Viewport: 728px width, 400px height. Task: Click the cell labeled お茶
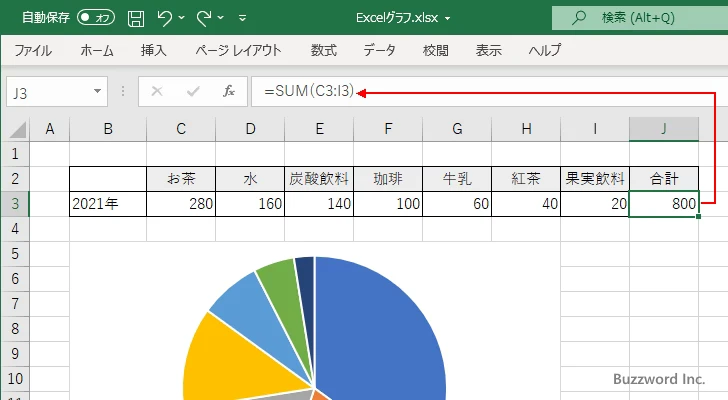[181, 179]
